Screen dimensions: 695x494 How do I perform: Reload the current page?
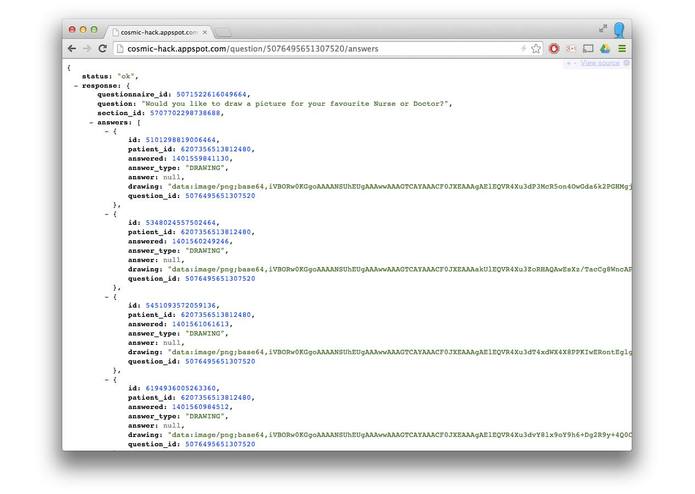(x=102, y=49)
